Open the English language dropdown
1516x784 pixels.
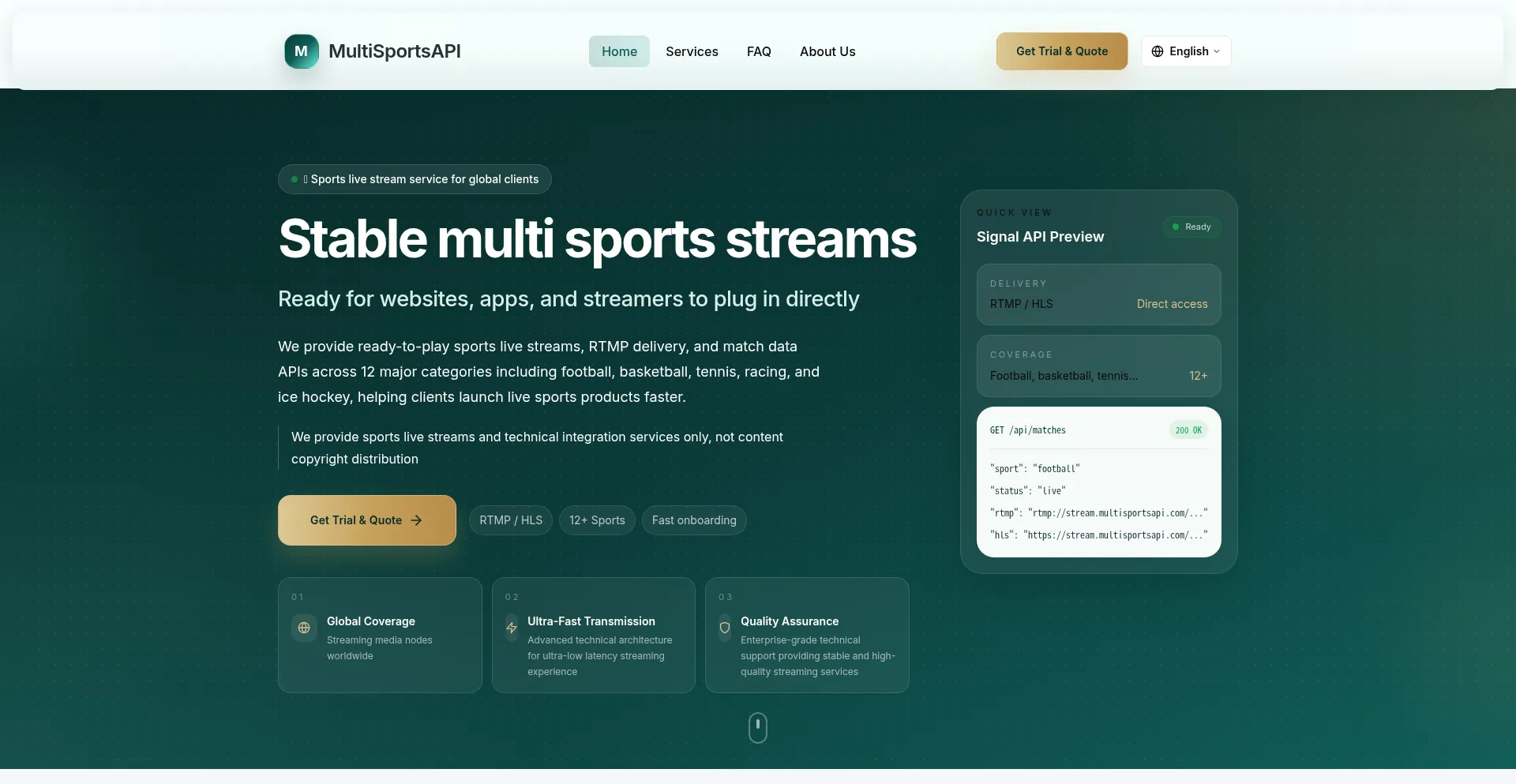pyautogui.click(x=1186, y=51)
